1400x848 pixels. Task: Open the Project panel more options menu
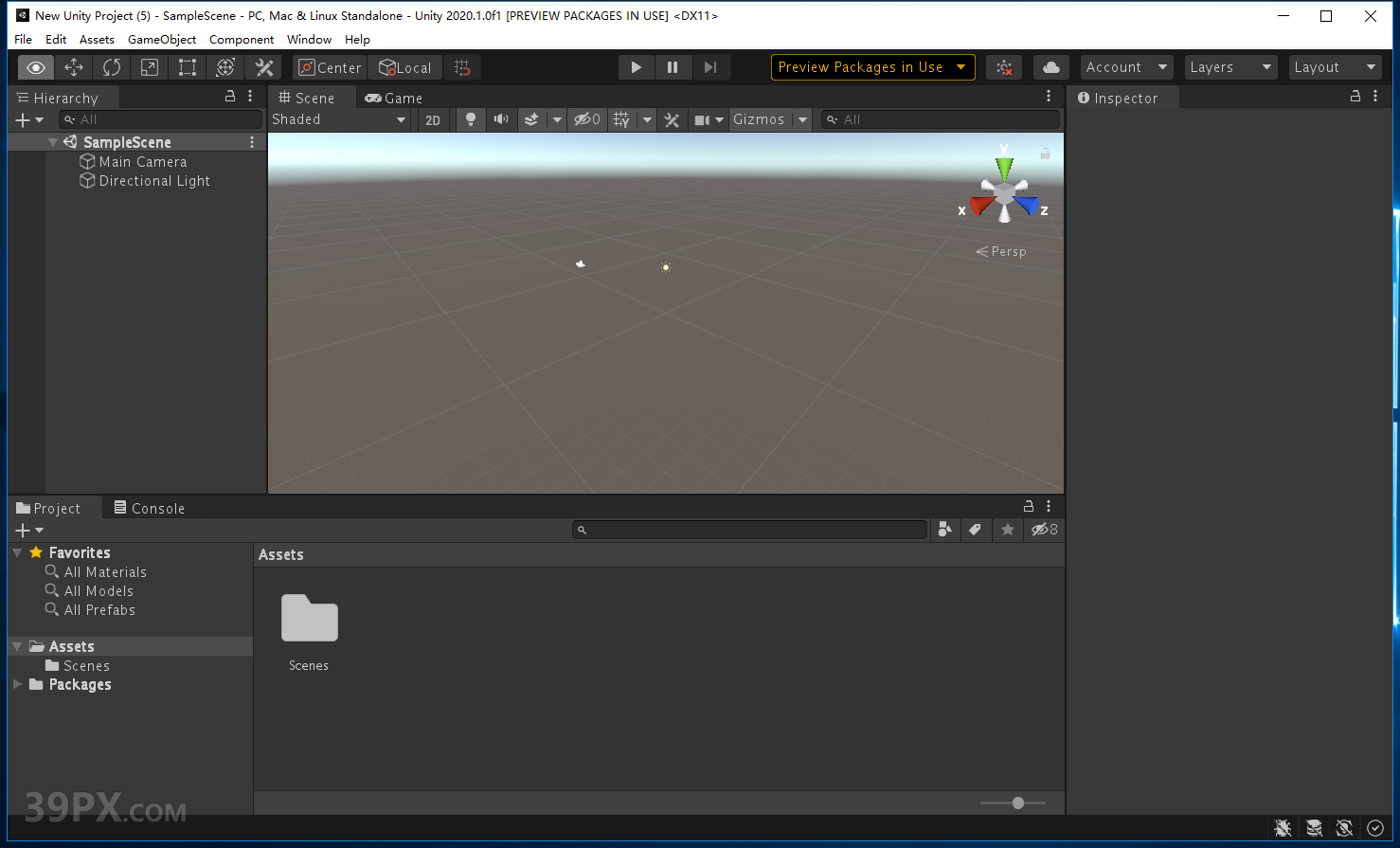point(1049,506)
